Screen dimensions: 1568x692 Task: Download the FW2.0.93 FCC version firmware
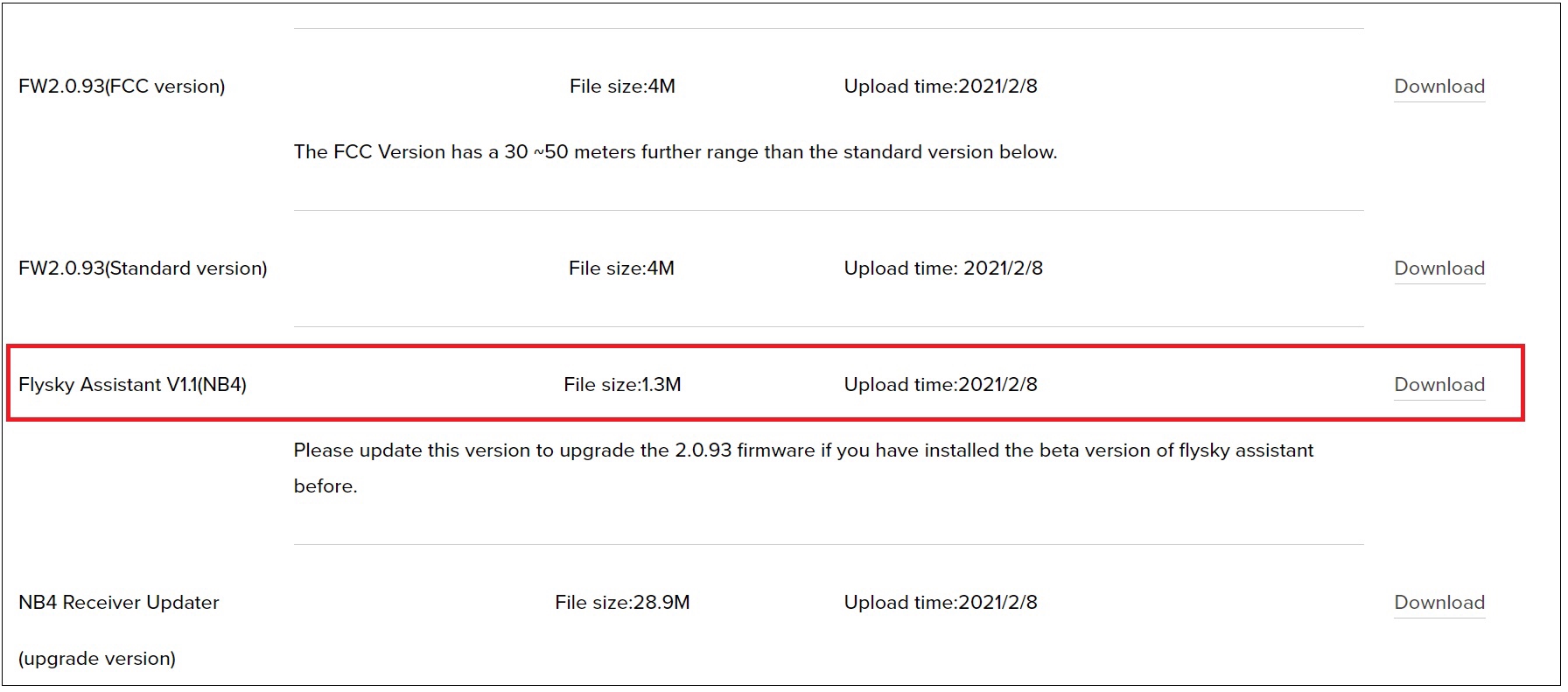tap(1438, 87)
